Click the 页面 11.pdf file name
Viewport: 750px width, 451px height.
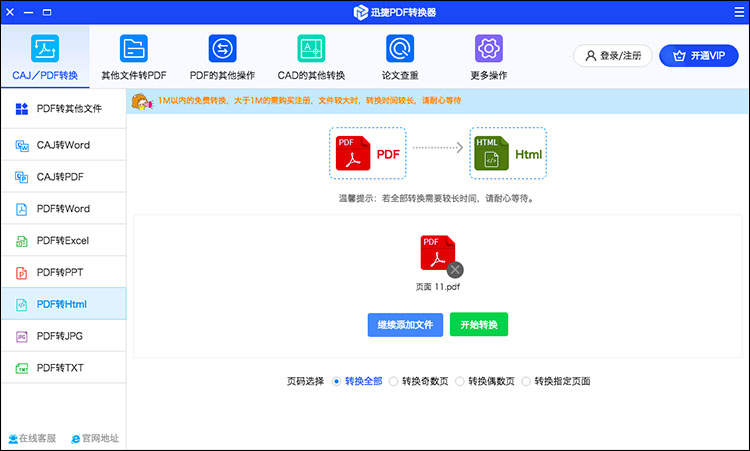pyautogui.click(x=438, y=287)
